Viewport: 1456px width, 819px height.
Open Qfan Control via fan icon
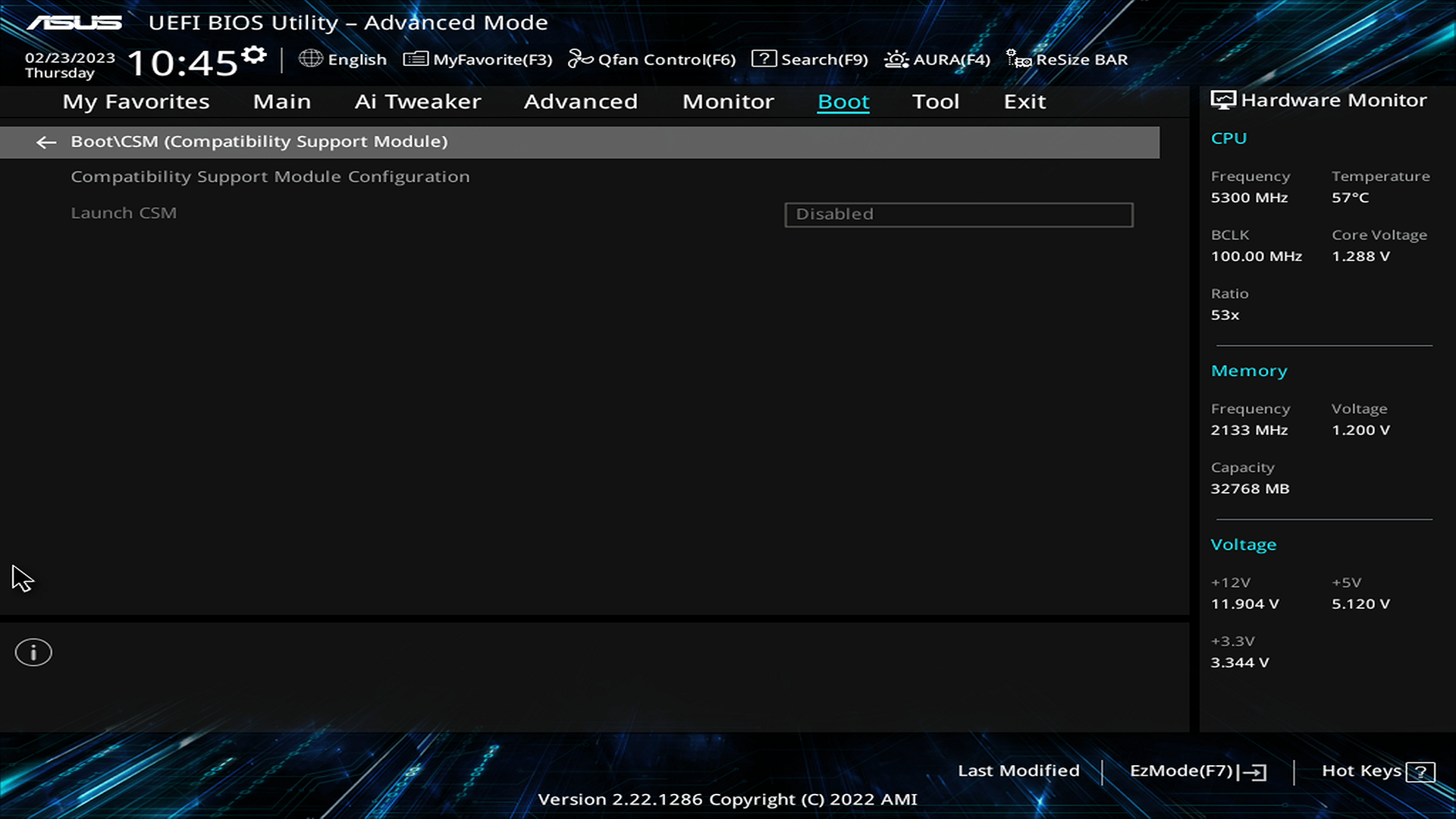[580, 58]
